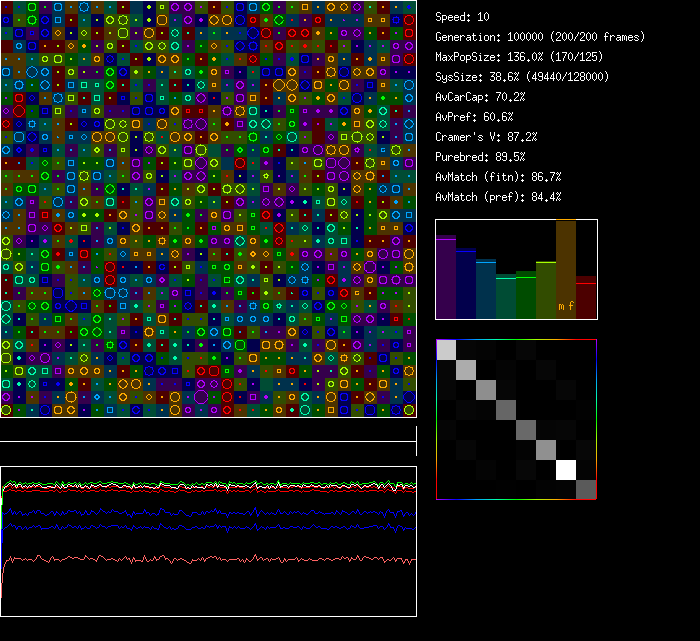Click the tall orange bar labeled m f

click(566, 269)
